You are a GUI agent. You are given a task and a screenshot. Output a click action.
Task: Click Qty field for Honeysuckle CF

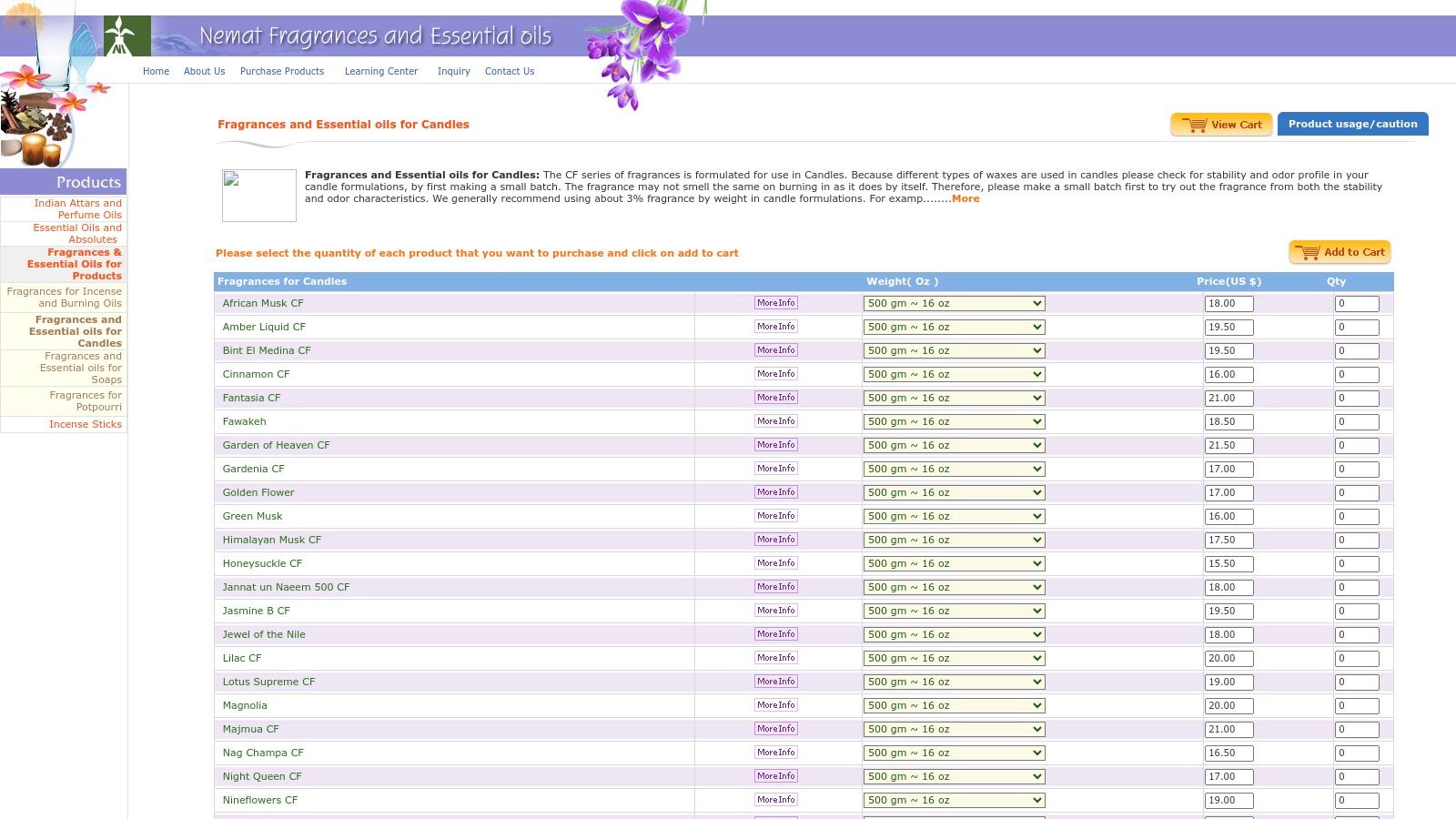(x=1357, y=564)
